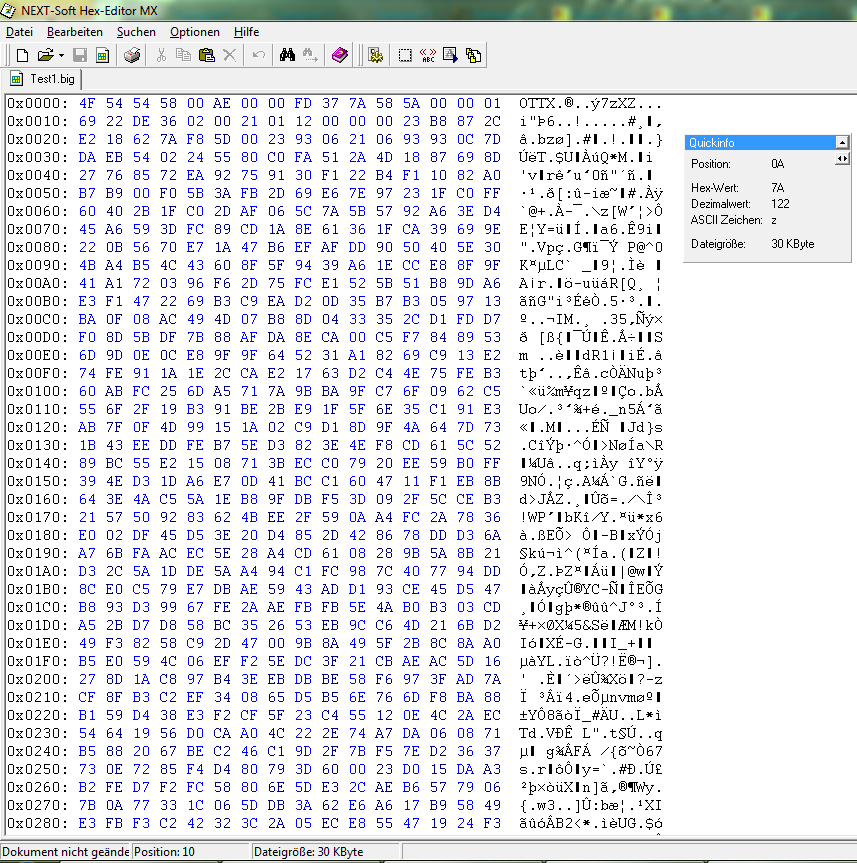Click the binoculars Find icon
This screenshot has height=863, width=857.
tap(287, 55)
